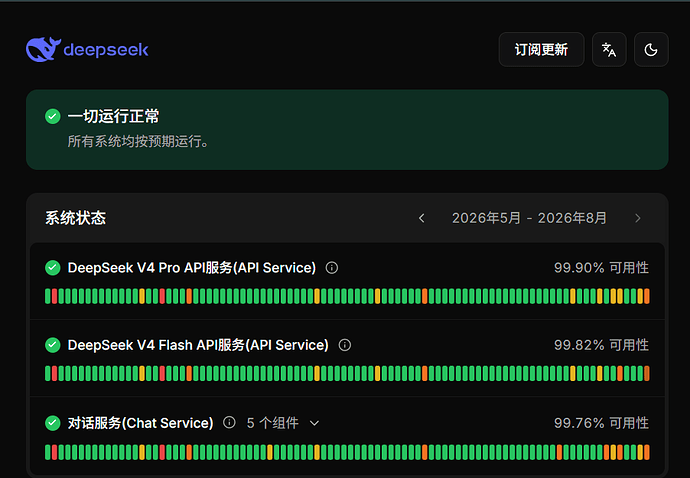Click the DeepSeek V4 Flash API服务 title
Screen dimensions: 690x478
pos(198,345)
